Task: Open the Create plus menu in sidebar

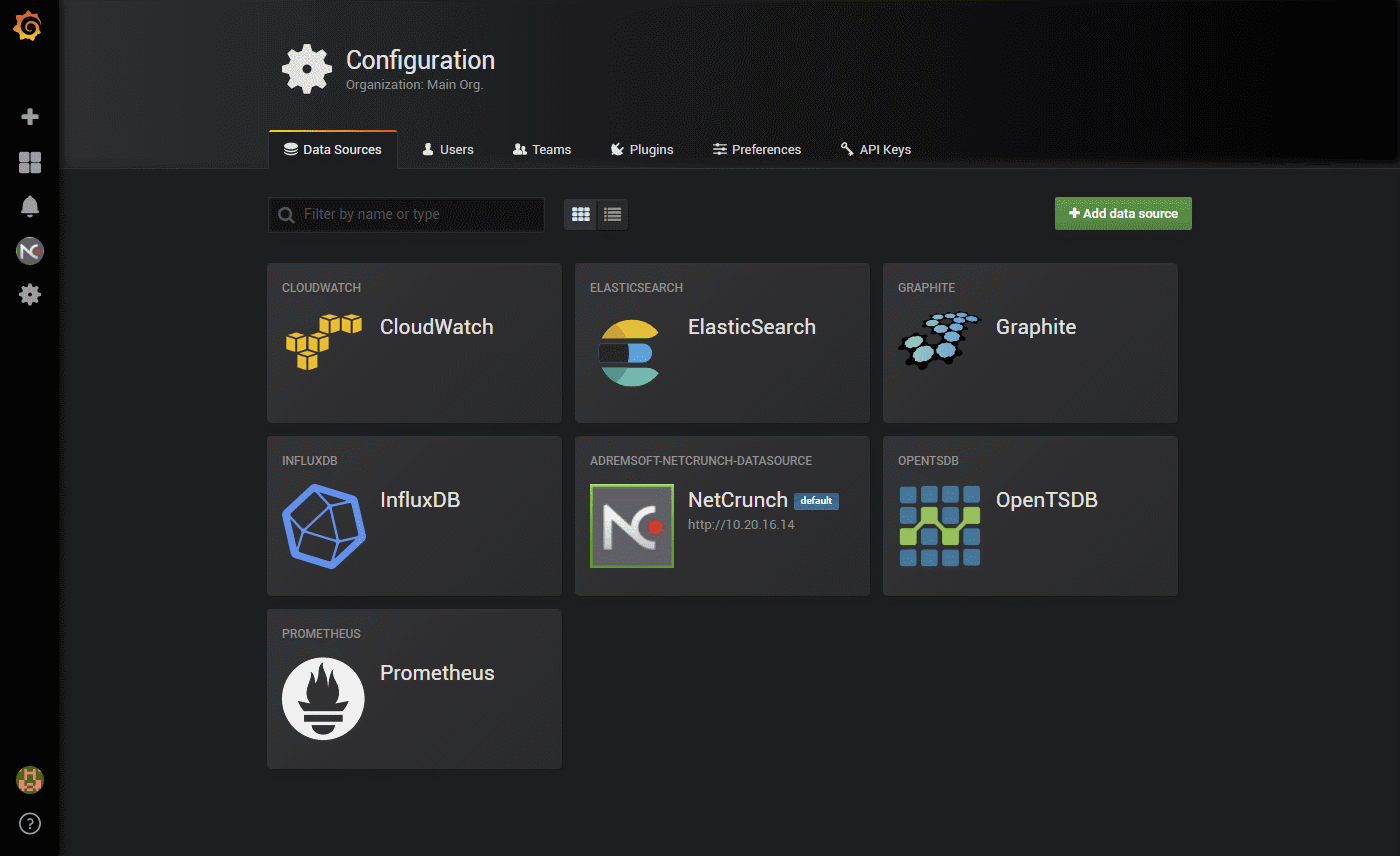Action: (30, 117)
